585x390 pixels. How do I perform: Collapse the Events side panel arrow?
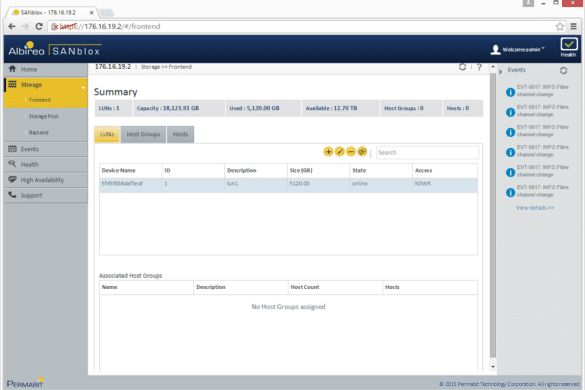(501, 71)
